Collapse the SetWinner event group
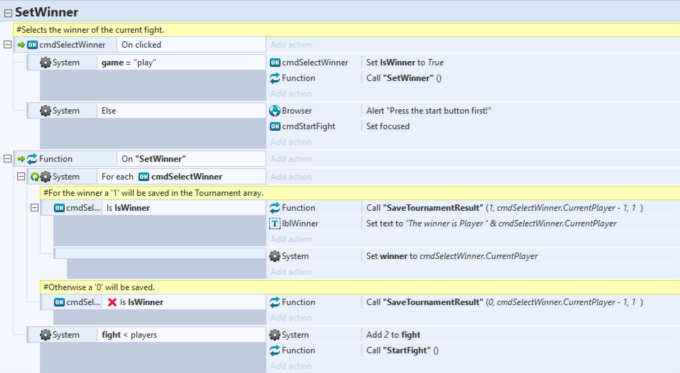Image resolution: width=680 pixels, height=373 pixels. tap(8, 13)
